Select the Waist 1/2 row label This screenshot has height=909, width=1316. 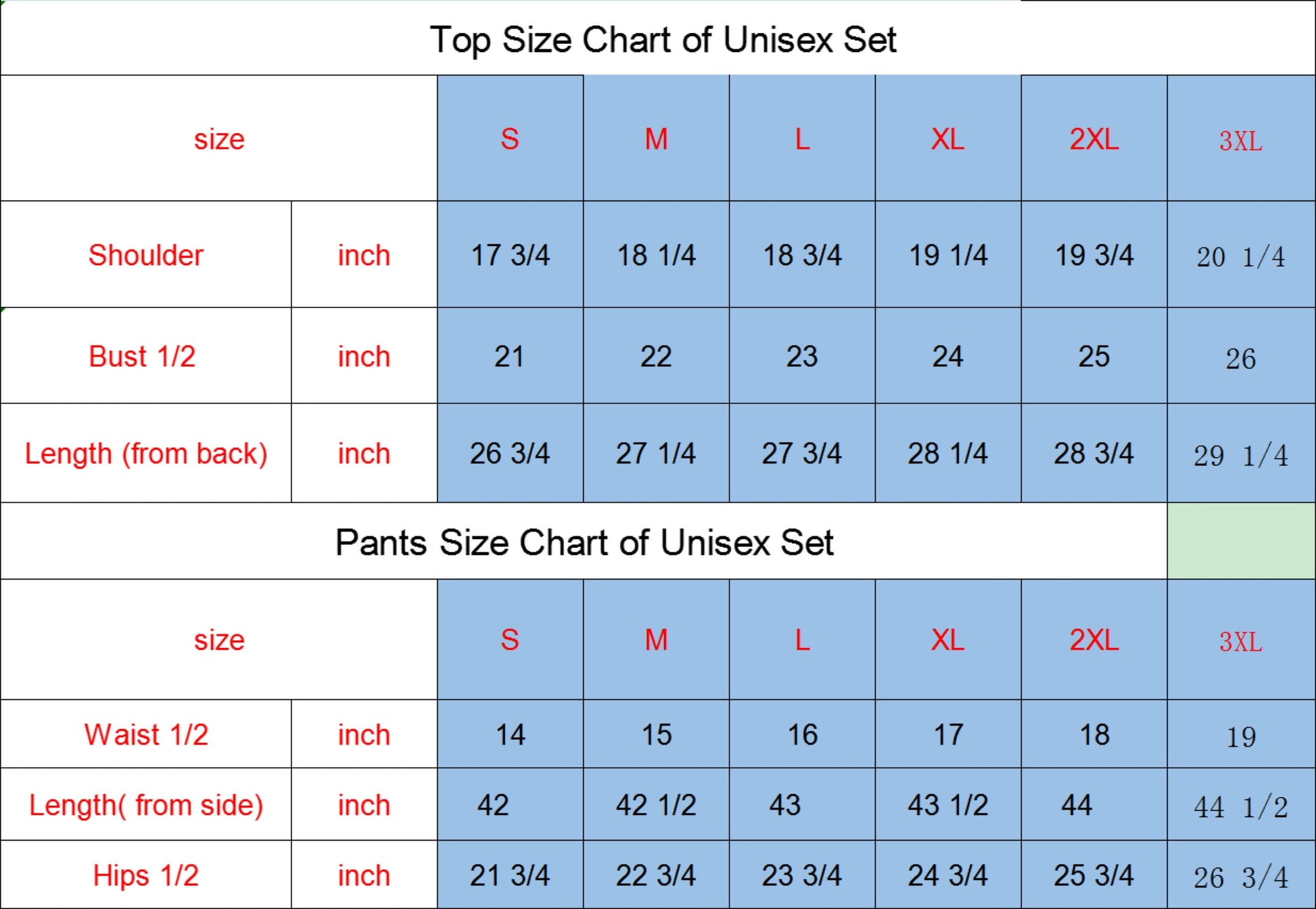pyautogui.click(x=146, y=735)
